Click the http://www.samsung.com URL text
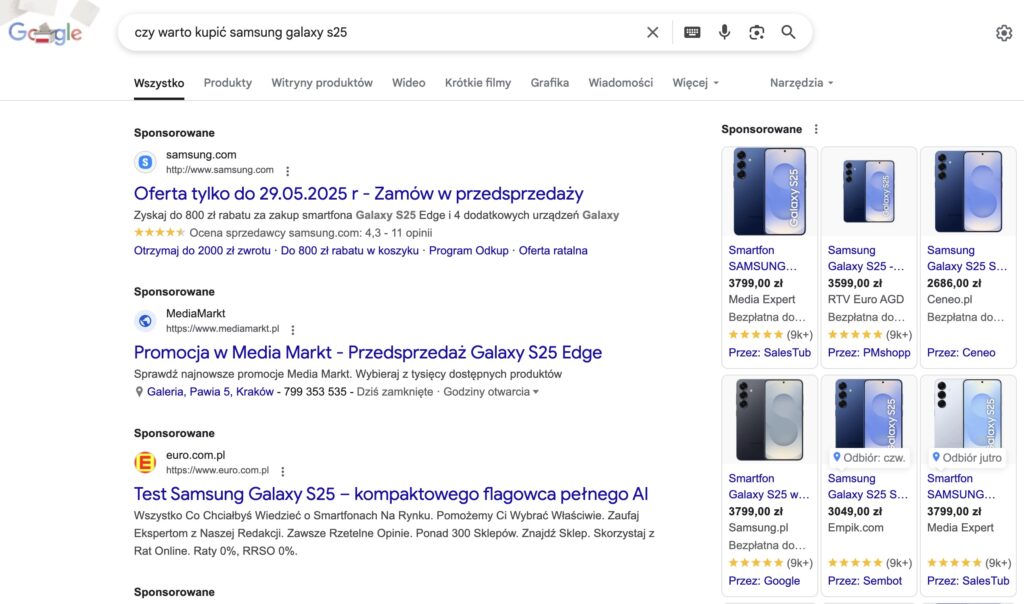This screenshot has height=604, width=1024. [219, 170]
